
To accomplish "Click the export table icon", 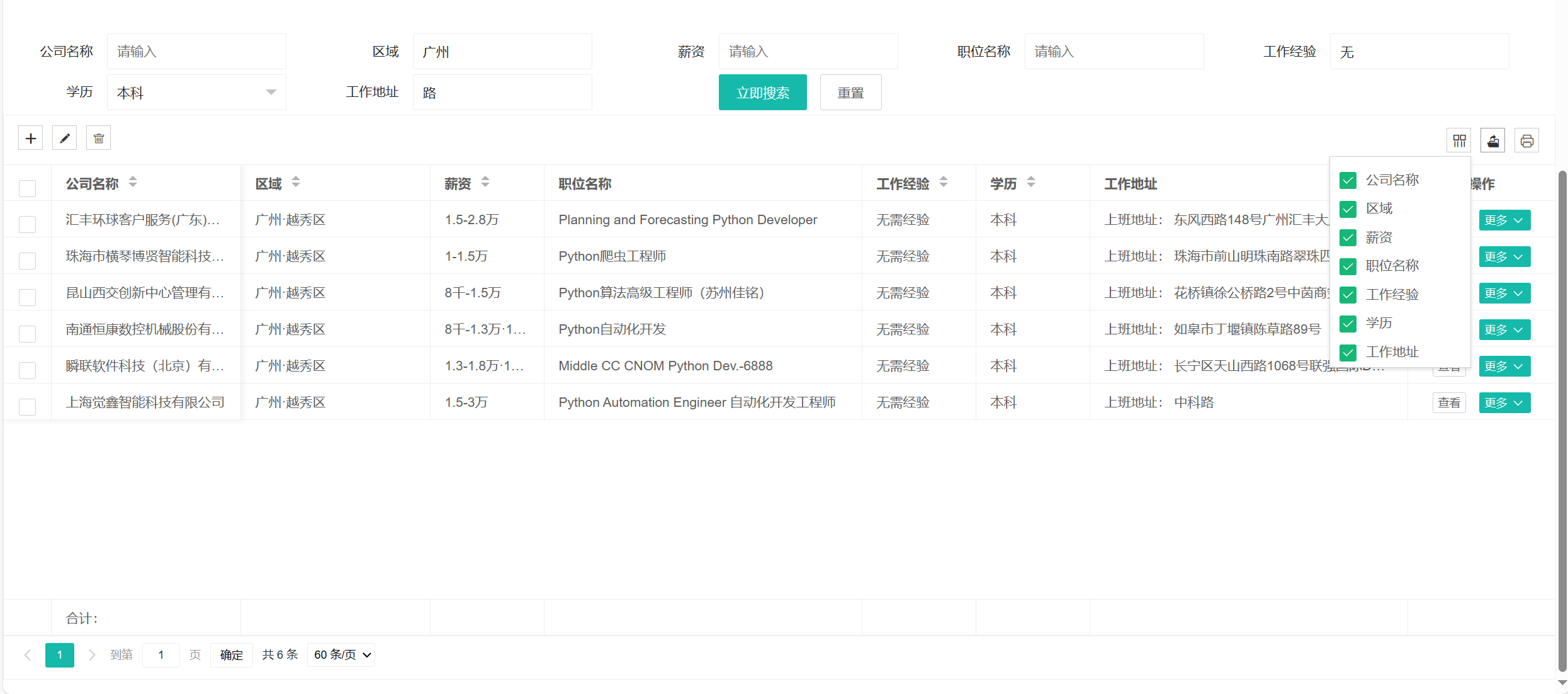I will [1492, 140].
